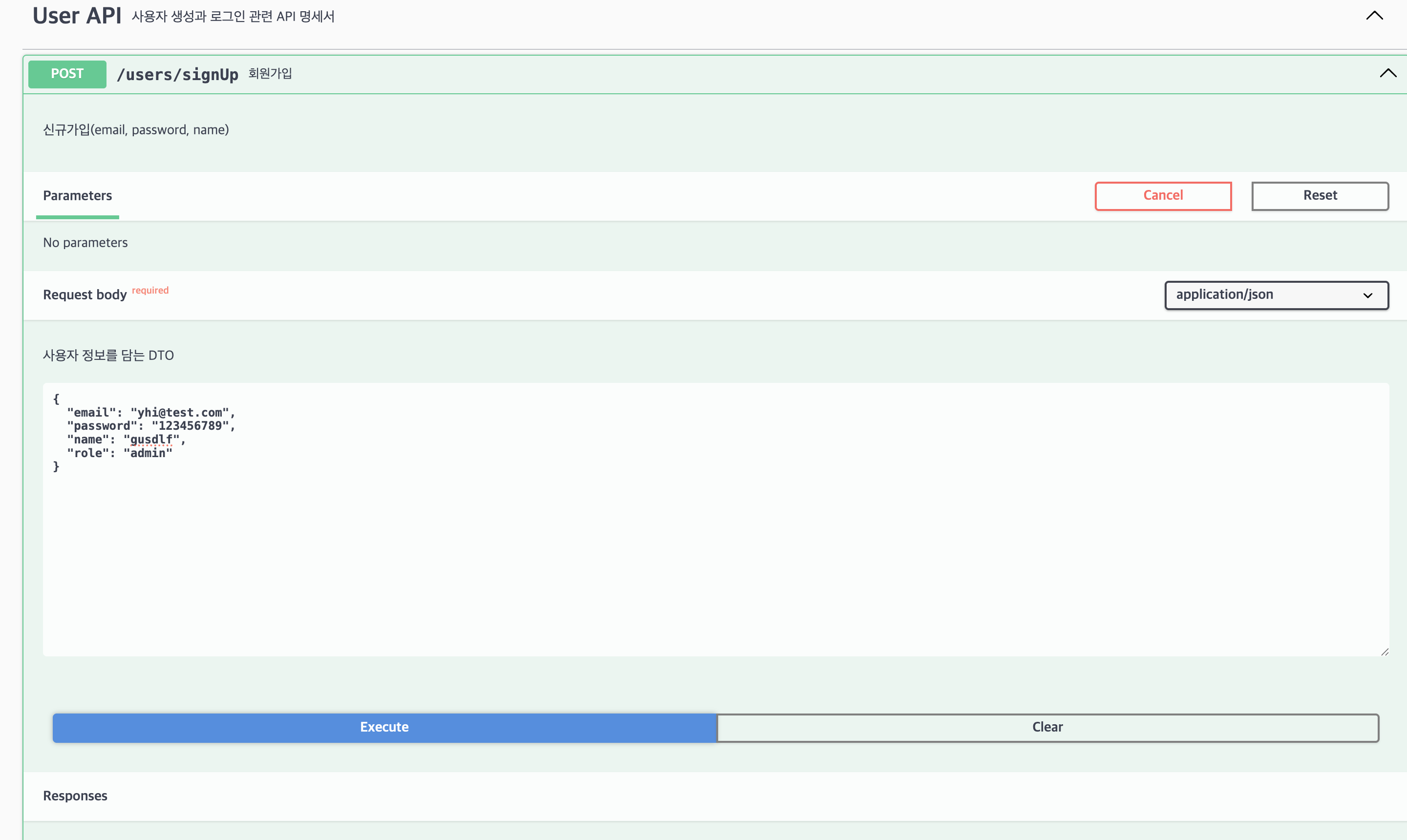This screenshot has width=1407, height=840.
Task: Cancel the try-it-out mode
Action: click(1163, 196)
